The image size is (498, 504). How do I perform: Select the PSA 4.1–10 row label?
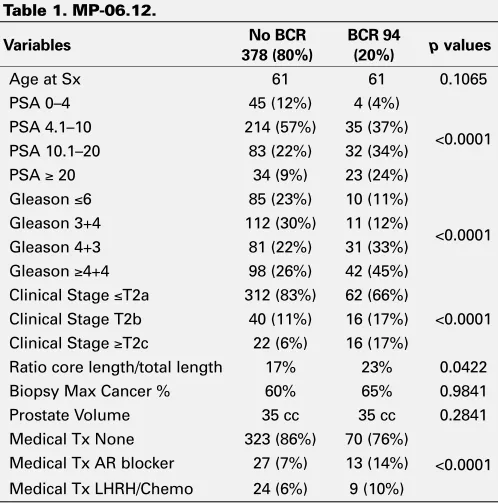pos(50,127)
